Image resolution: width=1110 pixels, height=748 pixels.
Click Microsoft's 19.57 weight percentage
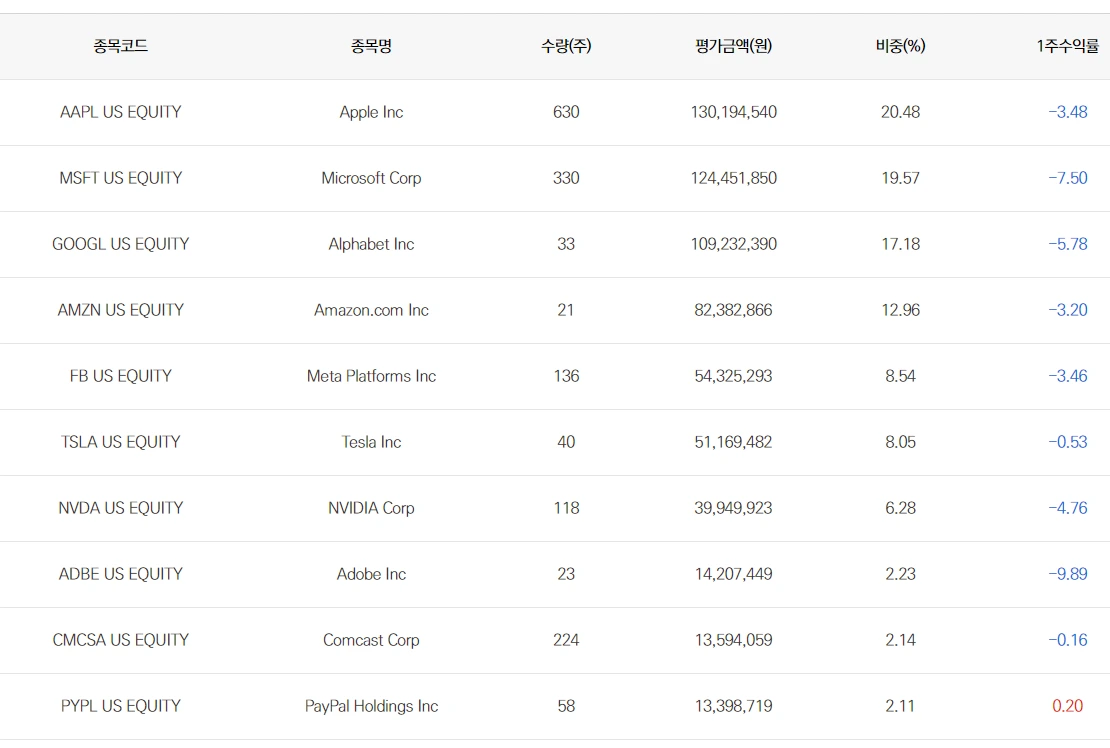(x=900, y=178)
